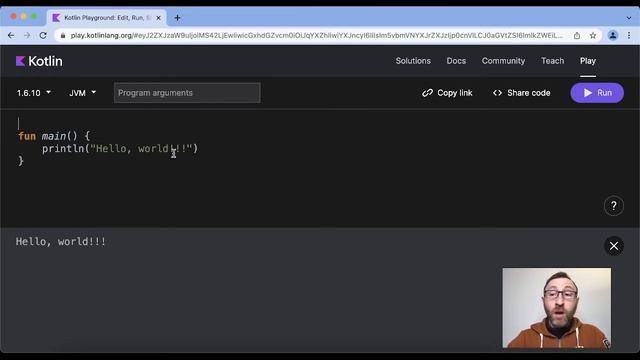The width and height of the screenshot is (640, 360).
Task: Open the Teach section
Action: (552, 61)
